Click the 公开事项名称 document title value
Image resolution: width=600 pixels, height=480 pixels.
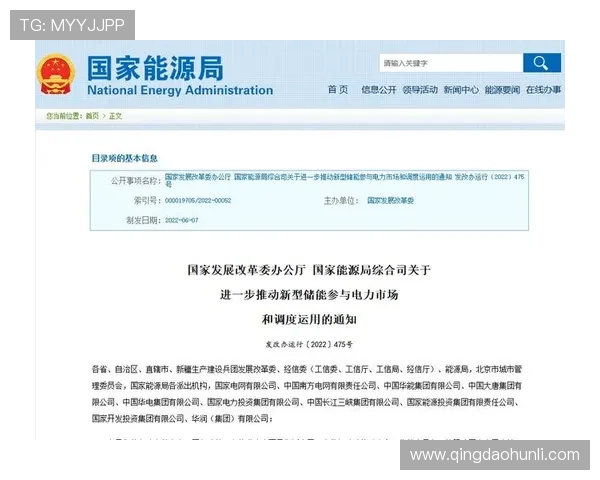point(344,180)
